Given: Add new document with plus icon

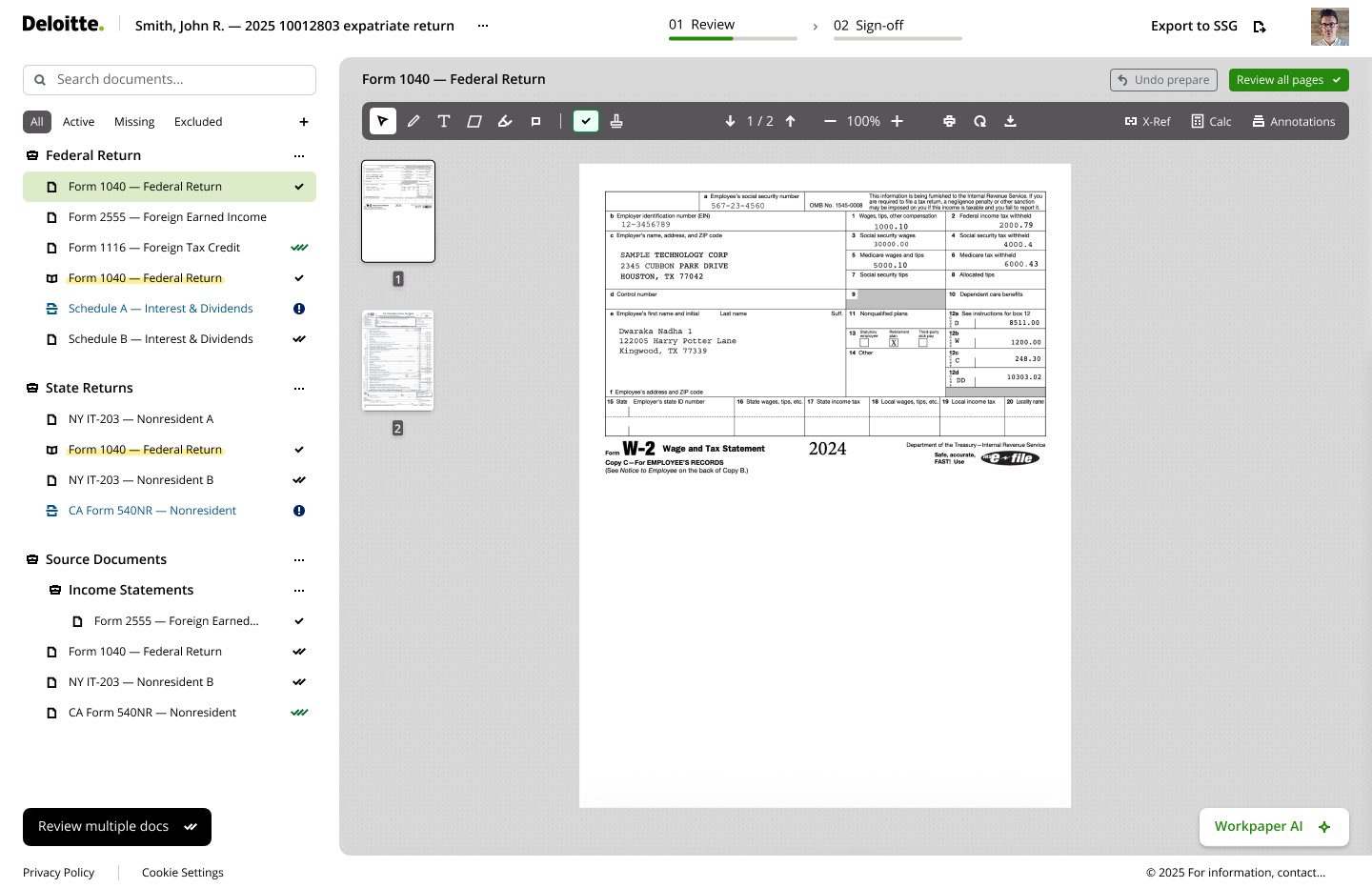Looking at the screenshot, I should (304, 122).
